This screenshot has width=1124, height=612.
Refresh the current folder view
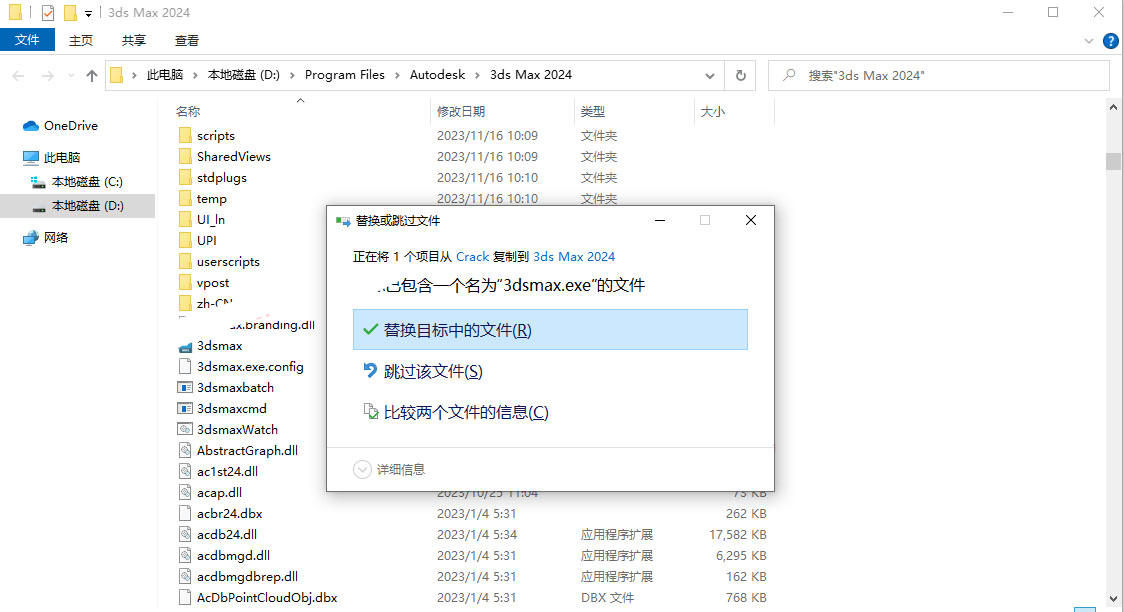pos(740,75)
